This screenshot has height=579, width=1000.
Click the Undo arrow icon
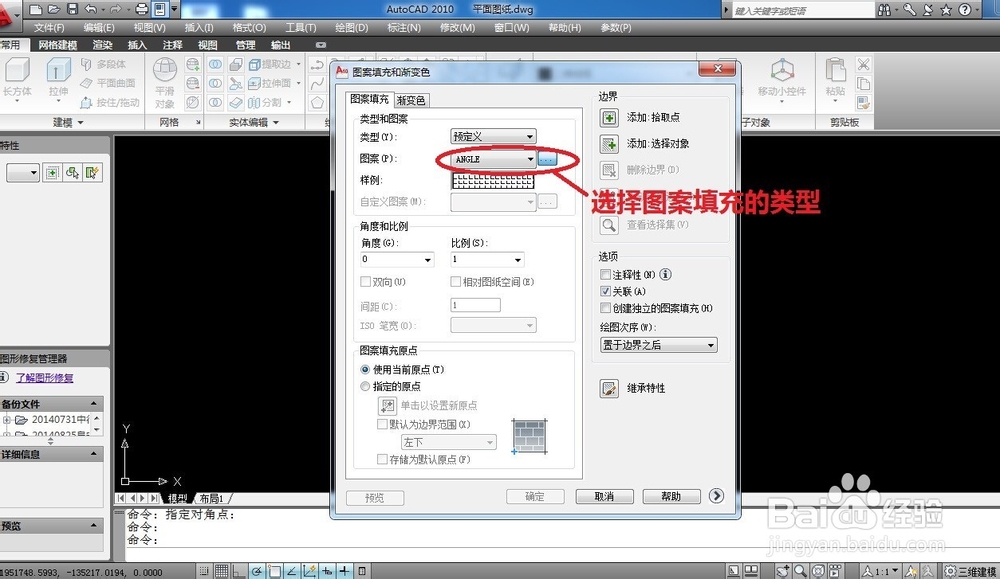pos(91,10)
